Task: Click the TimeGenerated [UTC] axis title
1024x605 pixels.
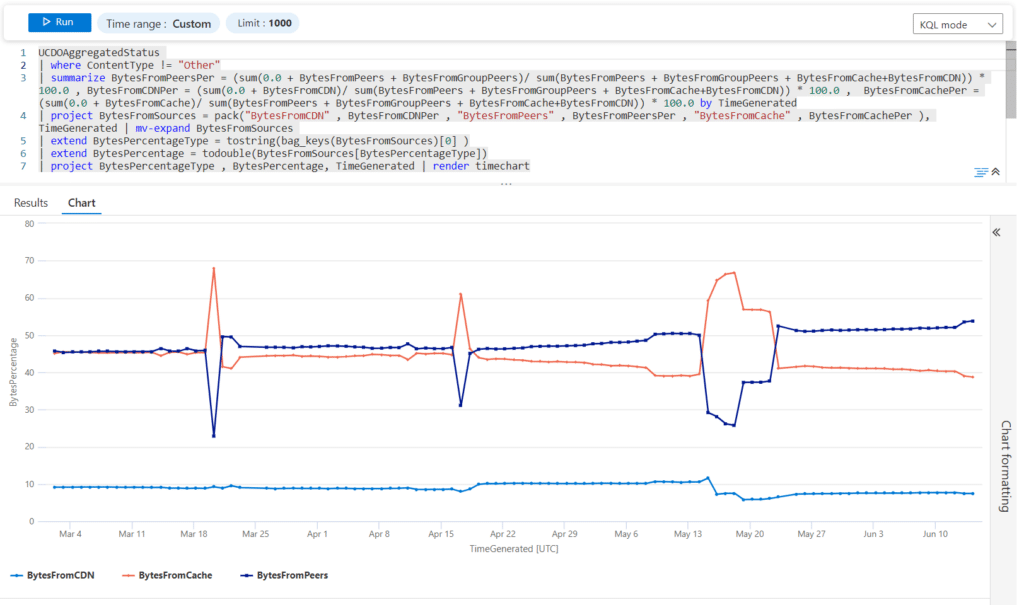Action: tap(514, 549)
